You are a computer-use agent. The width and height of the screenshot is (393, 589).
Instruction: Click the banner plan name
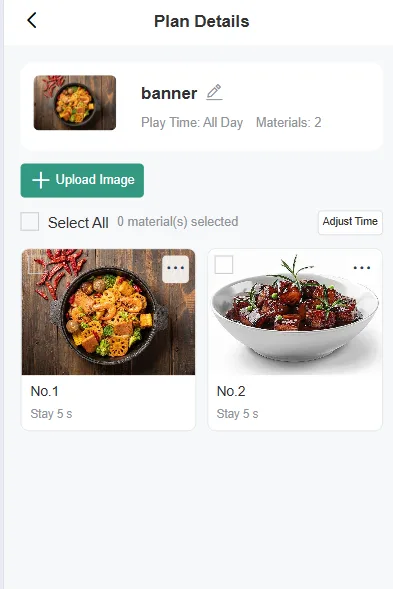169,93
